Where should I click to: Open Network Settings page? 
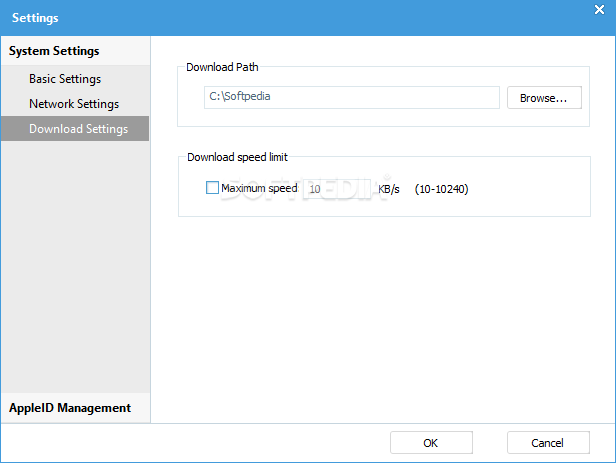click(x=75, y=104)
